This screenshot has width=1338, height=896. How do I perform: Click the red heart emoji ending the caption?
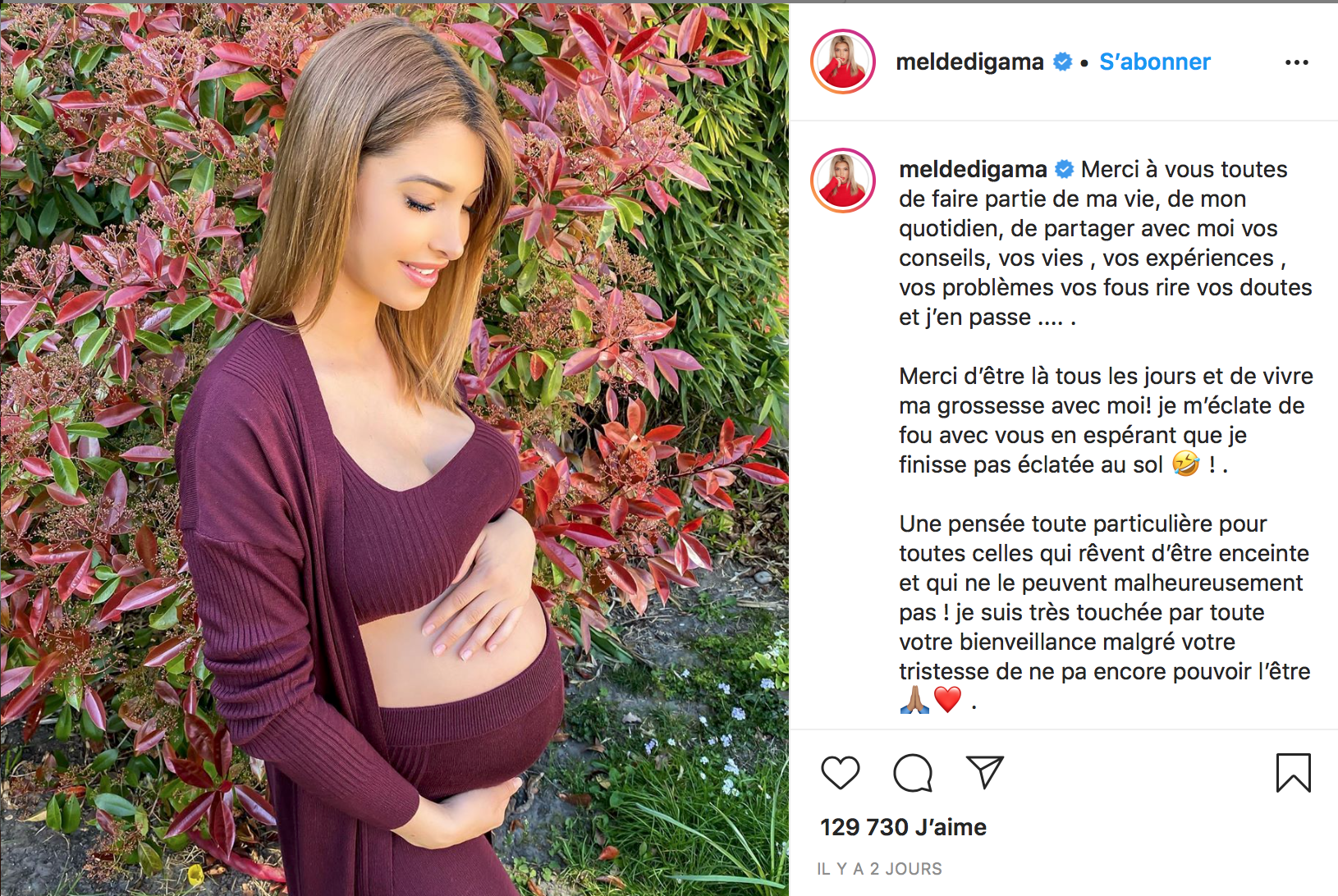coord(947,700)
